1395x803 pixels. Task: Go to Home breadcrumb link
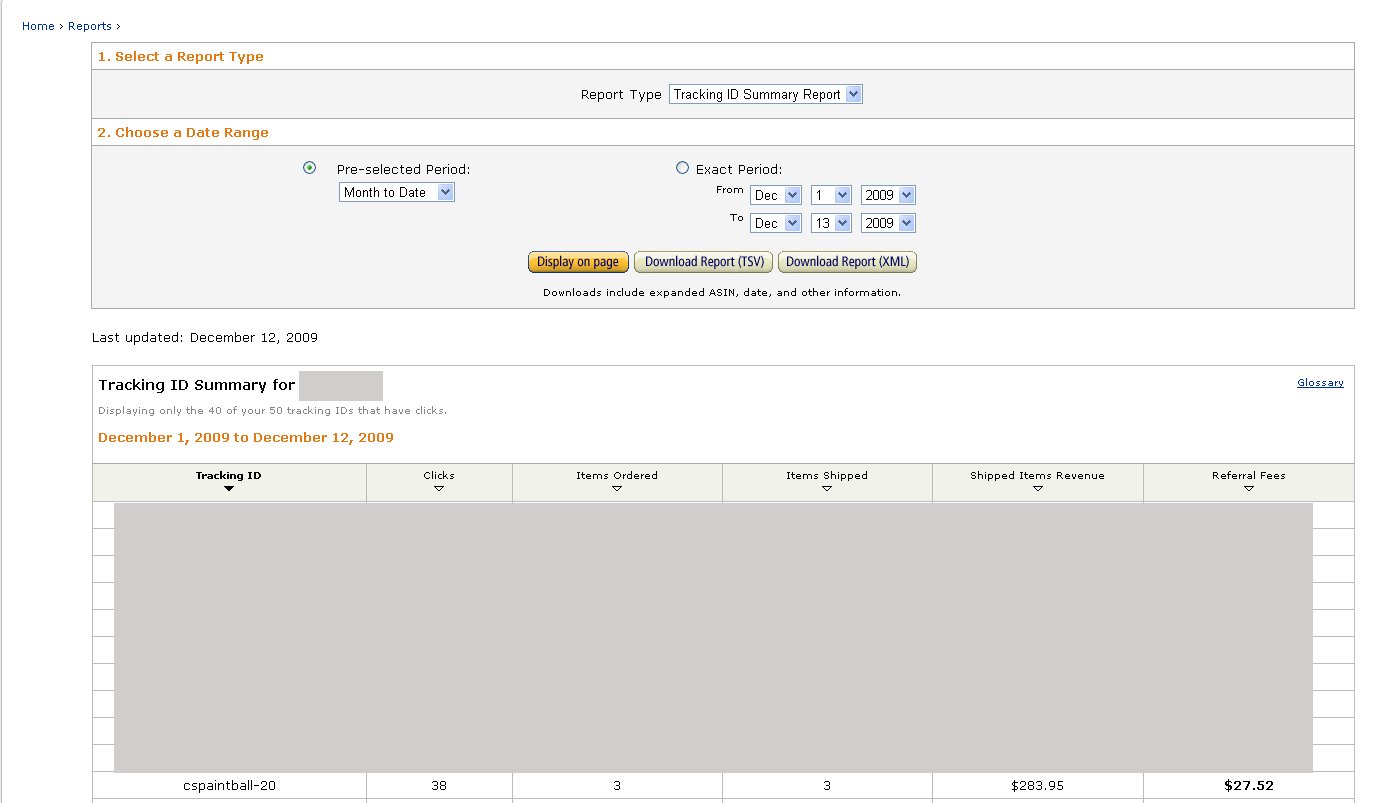click(x=38, y=26)
